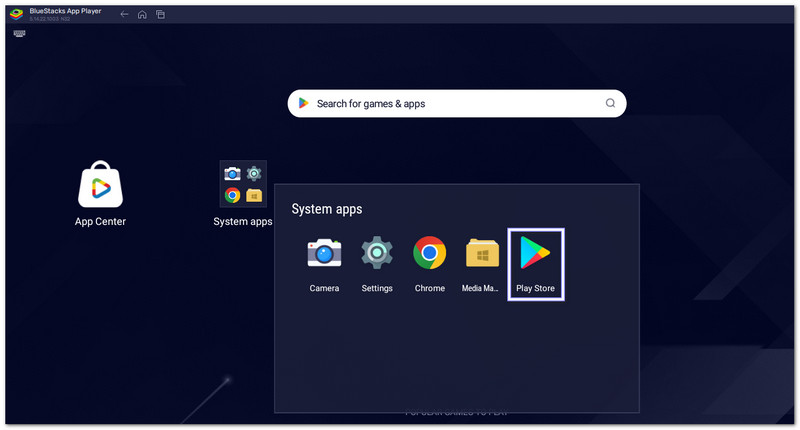Open the recent apps view icon
The width and height of the screenshot is (800, 430).
pyautogui.click(x=161, y=14)
